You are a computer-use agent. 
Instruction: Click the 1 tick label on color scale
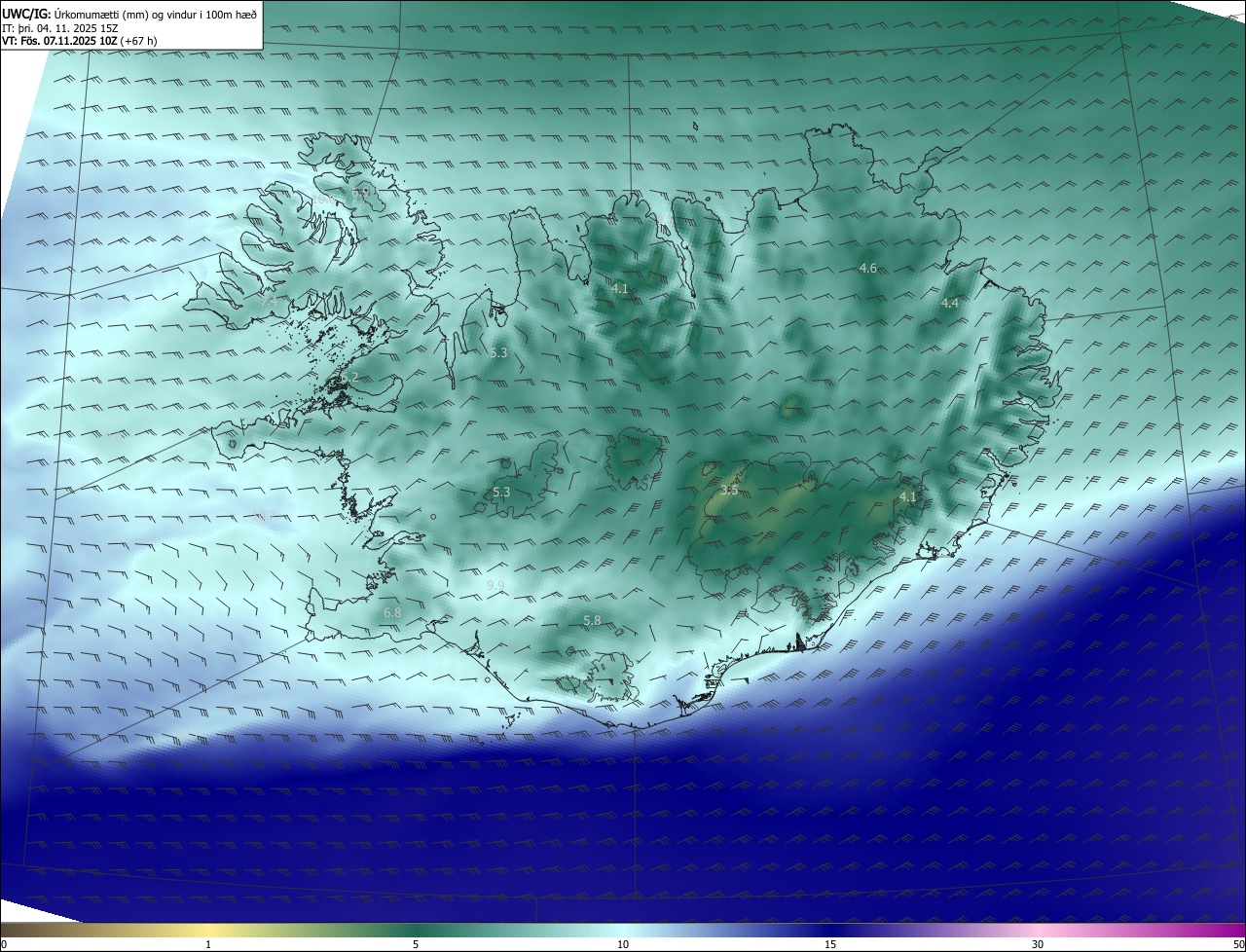pyautogui.click(x=208, y=944)
